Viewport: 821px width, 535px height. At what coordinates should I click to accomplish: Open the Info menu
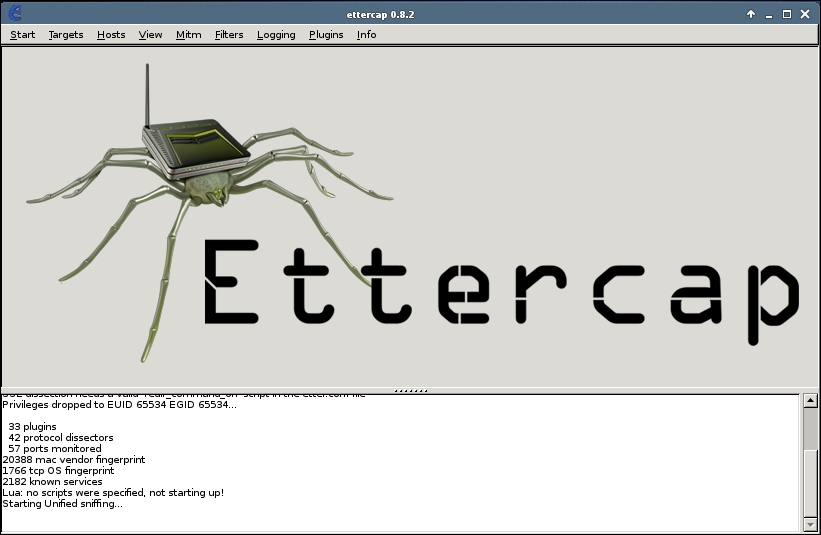click(367, 35)
